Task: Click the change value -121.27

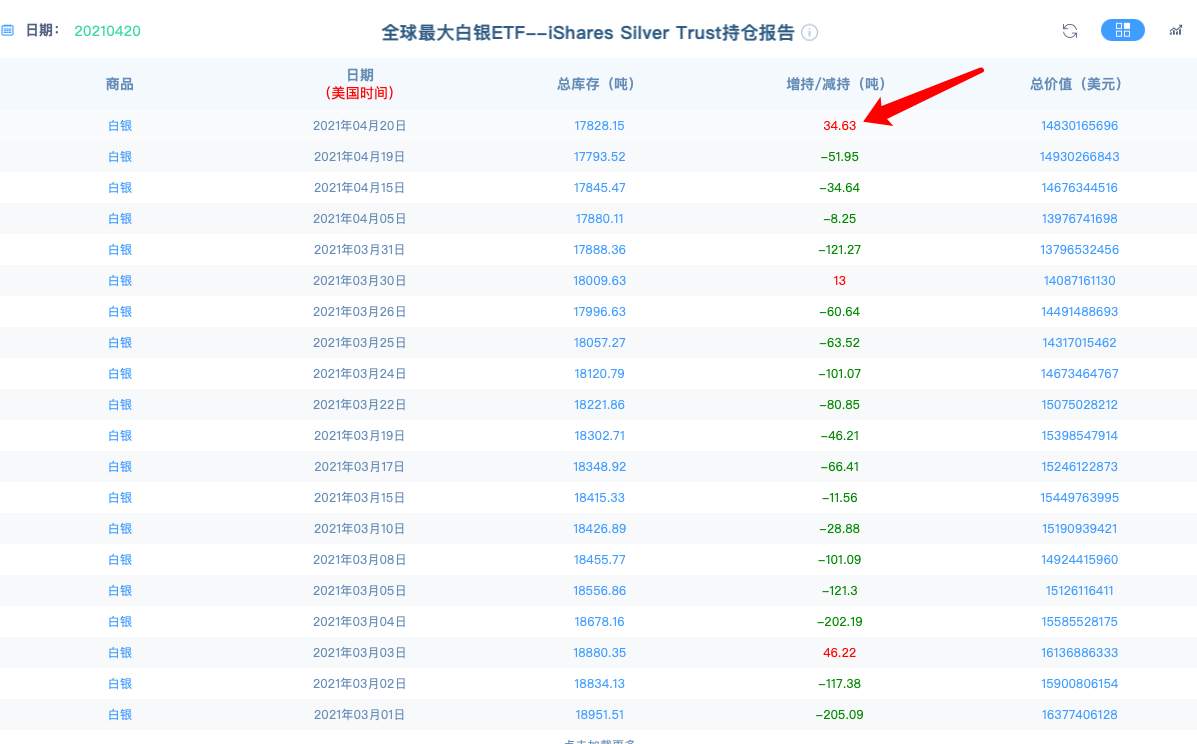Action: (839, 250)
